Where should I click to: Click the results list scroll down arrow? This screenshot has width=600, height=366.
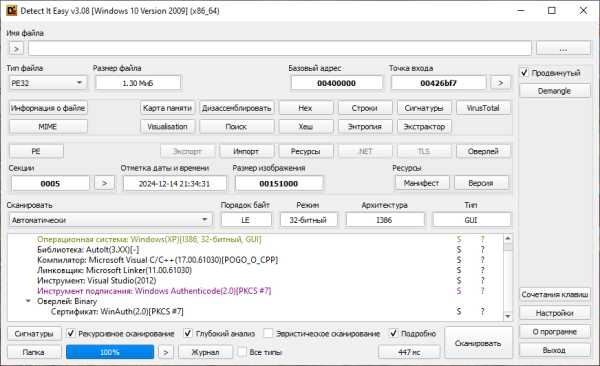tap(508, 316)
